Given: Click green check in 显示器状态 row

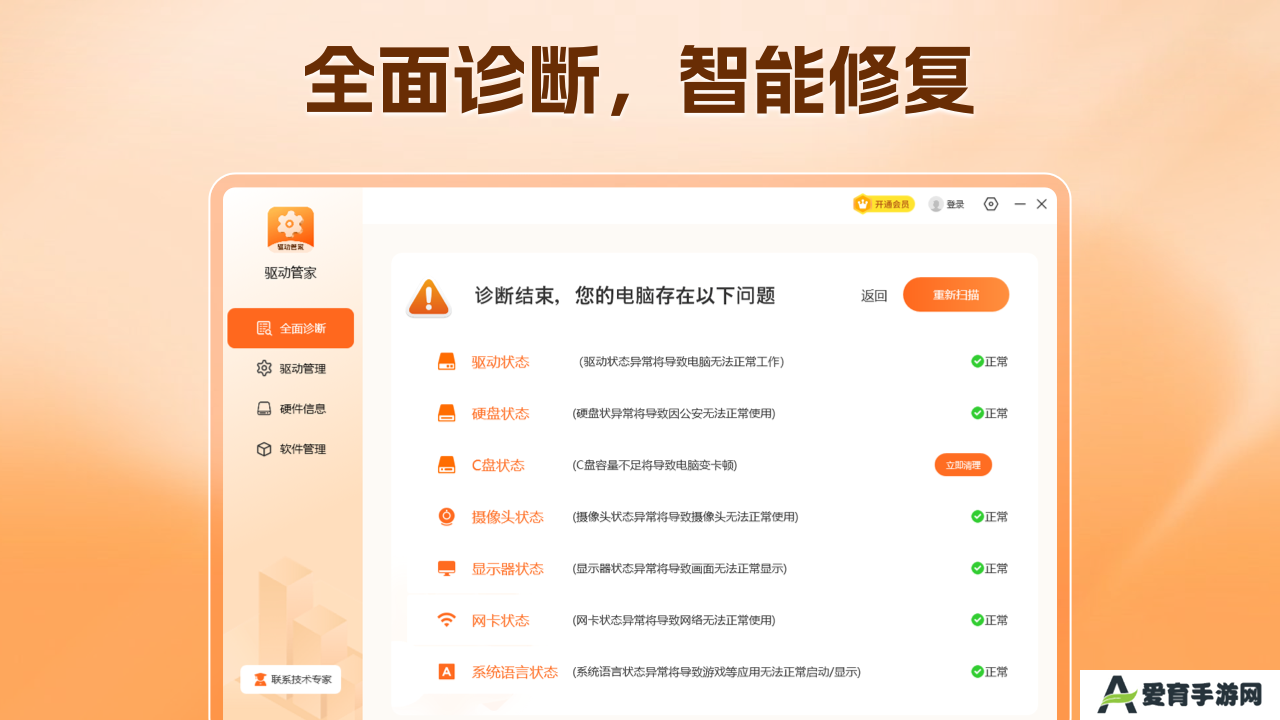Looking at the screenshot, I should (977, 568).
